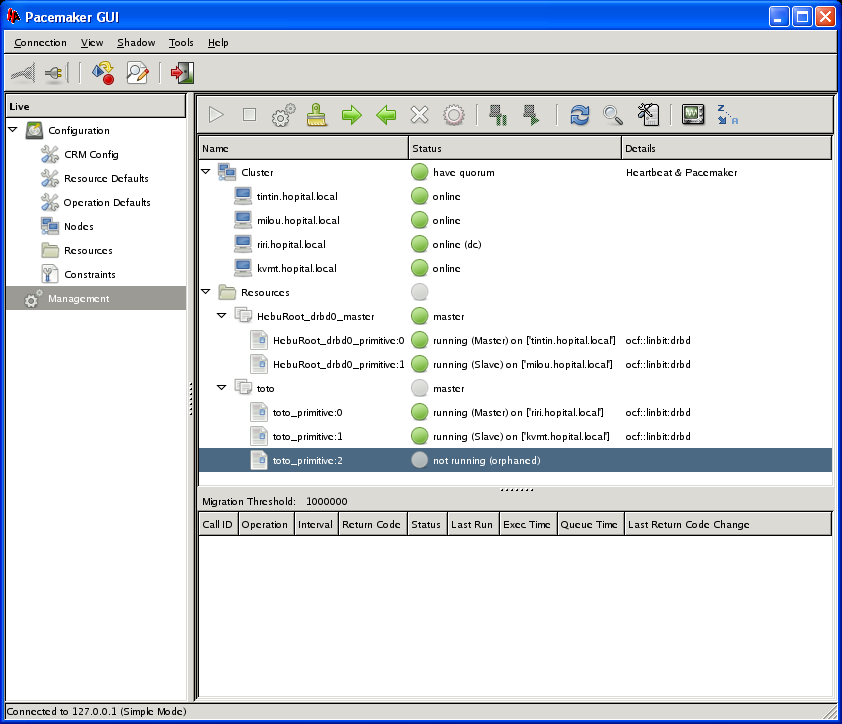Click the Status column header
The height and width of the screenshot is (724, 842).
point(515,148)
